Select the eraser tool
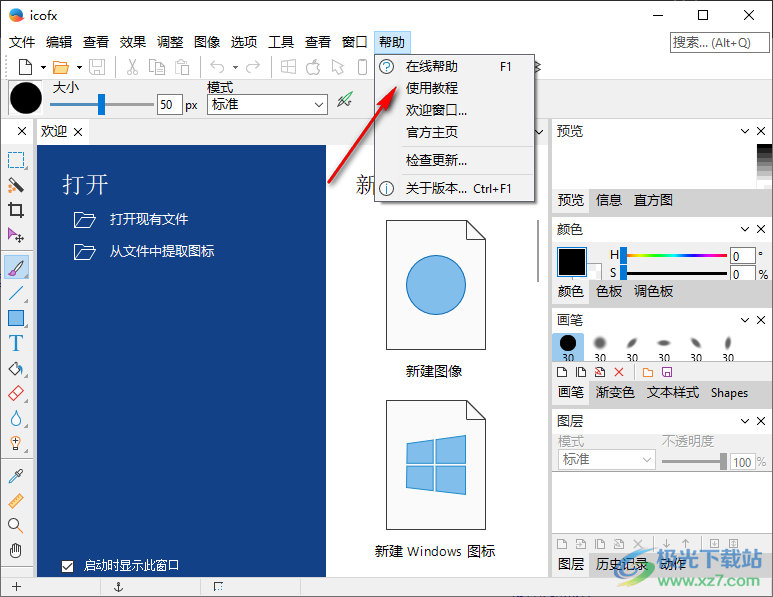 pos(16,394)
